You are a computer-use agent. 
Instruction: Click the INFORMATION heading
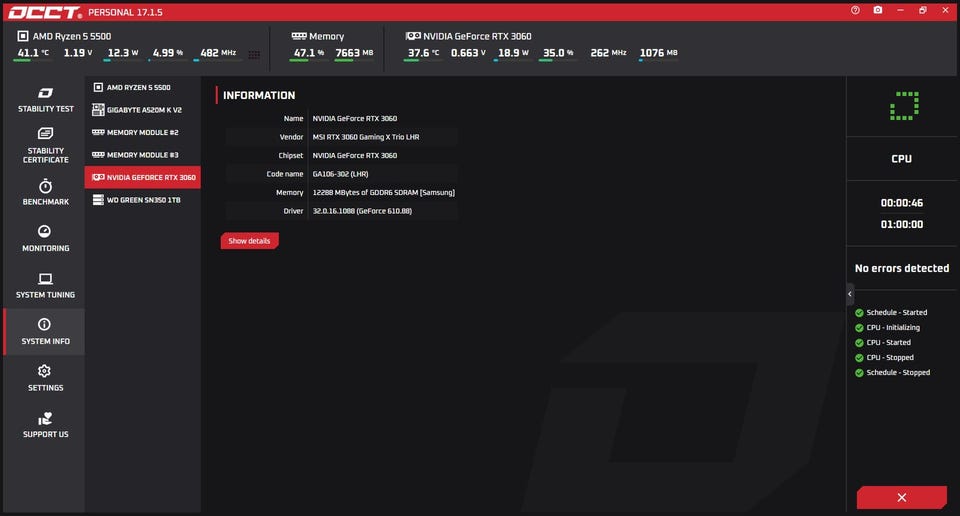pyautogui.click(x=259, y=95)
